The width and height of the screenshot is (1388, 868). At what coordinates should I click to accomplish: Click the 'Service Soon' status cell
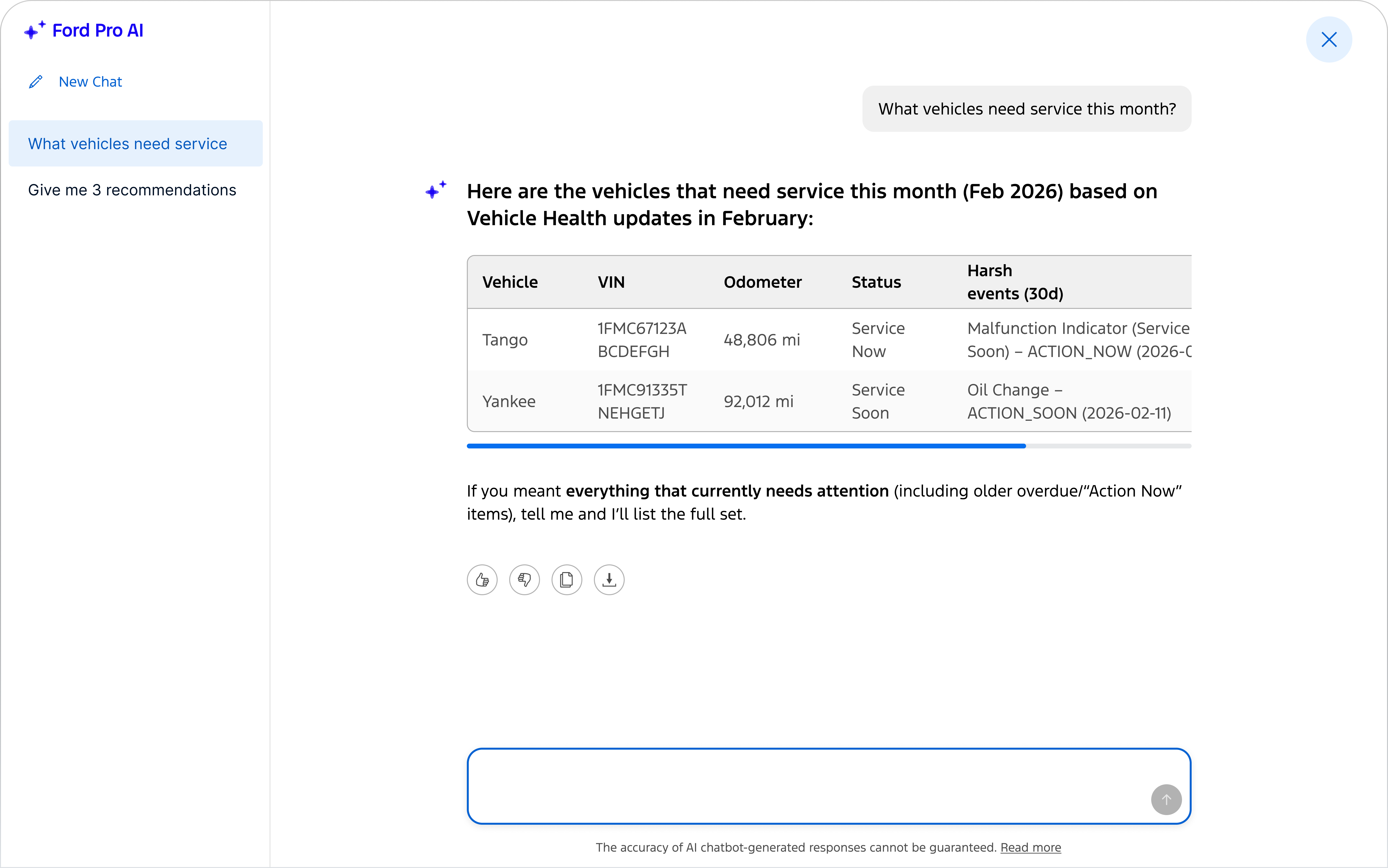878,401
